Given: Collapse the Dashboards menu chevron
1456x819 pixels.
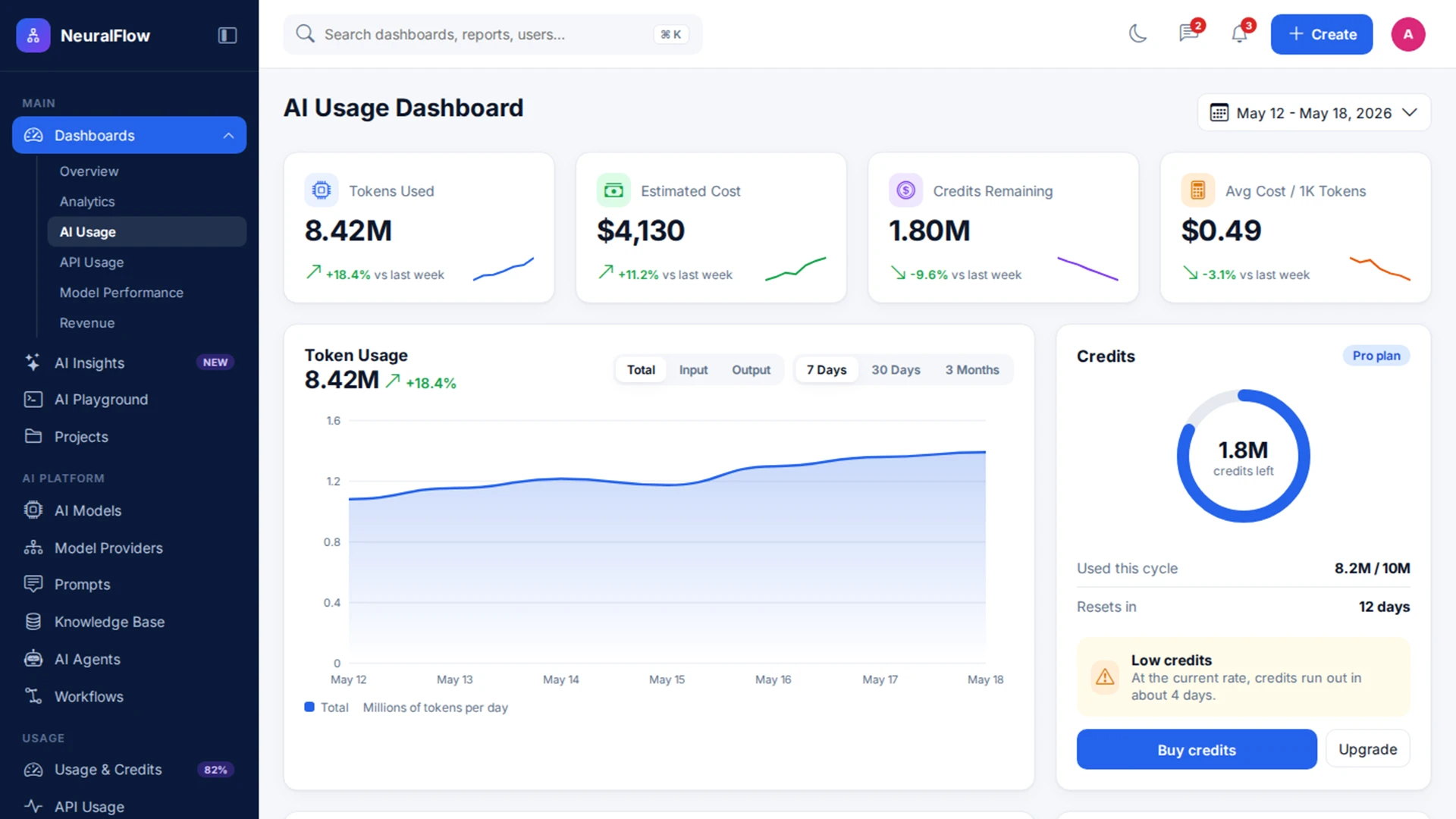Looking at the screenshot, I should pyautogui.click(x=228, y=136).
